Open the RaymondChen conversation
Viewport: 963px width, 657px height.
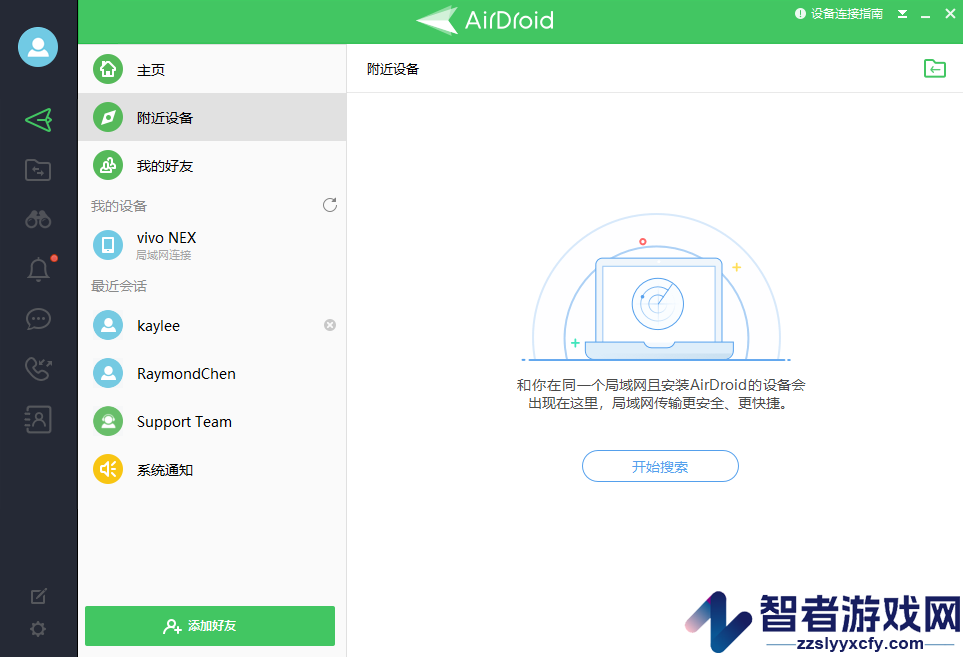pos(212,373)
